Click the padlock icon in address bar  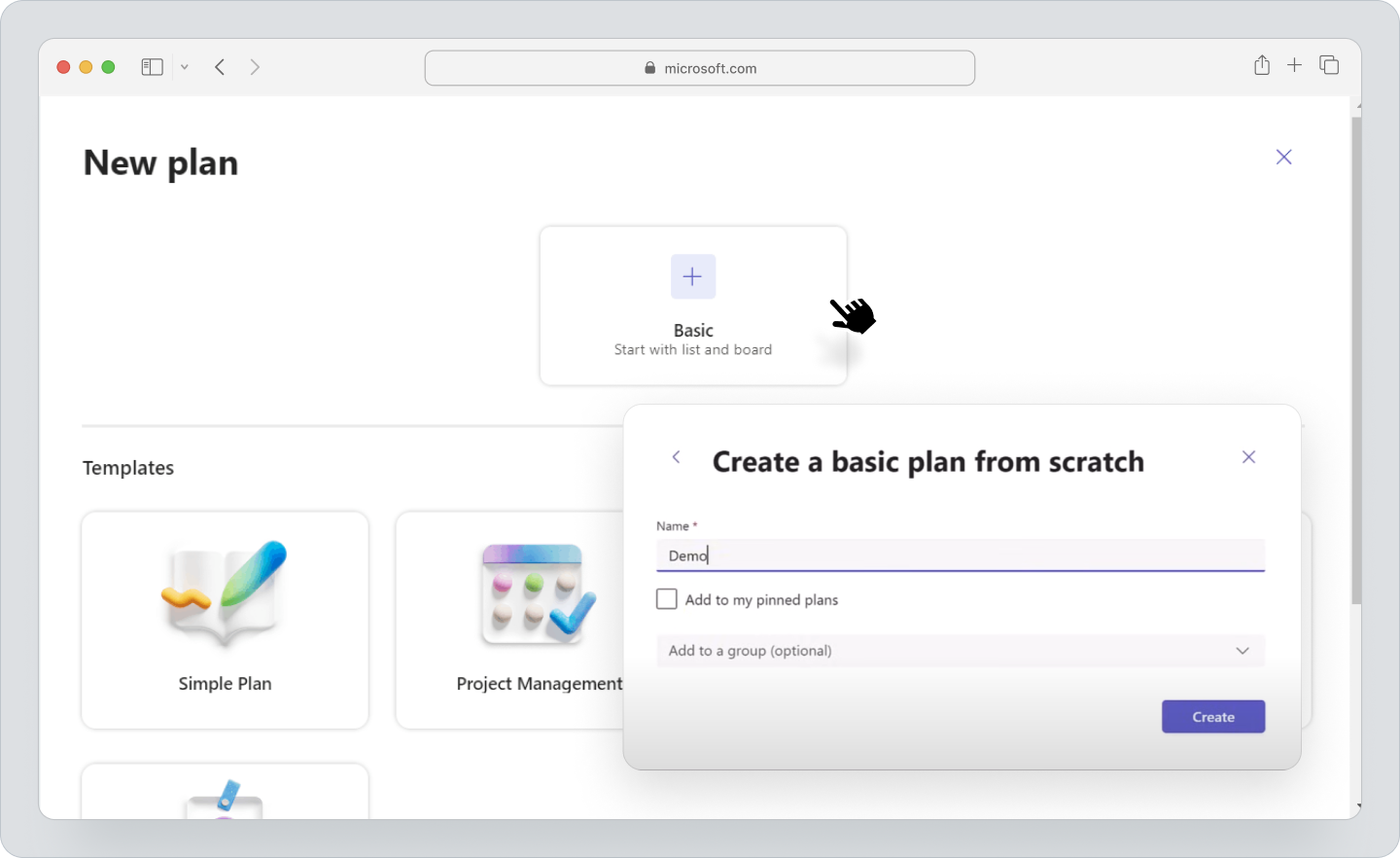[648, 68]
